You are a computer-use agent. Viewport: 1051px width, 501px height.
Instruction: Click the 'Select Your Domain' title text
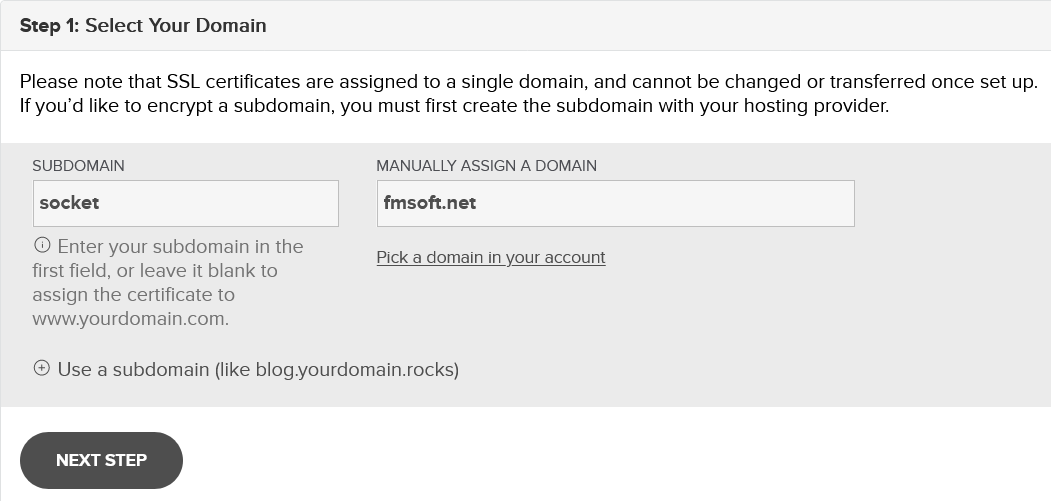tap(176, 26)
